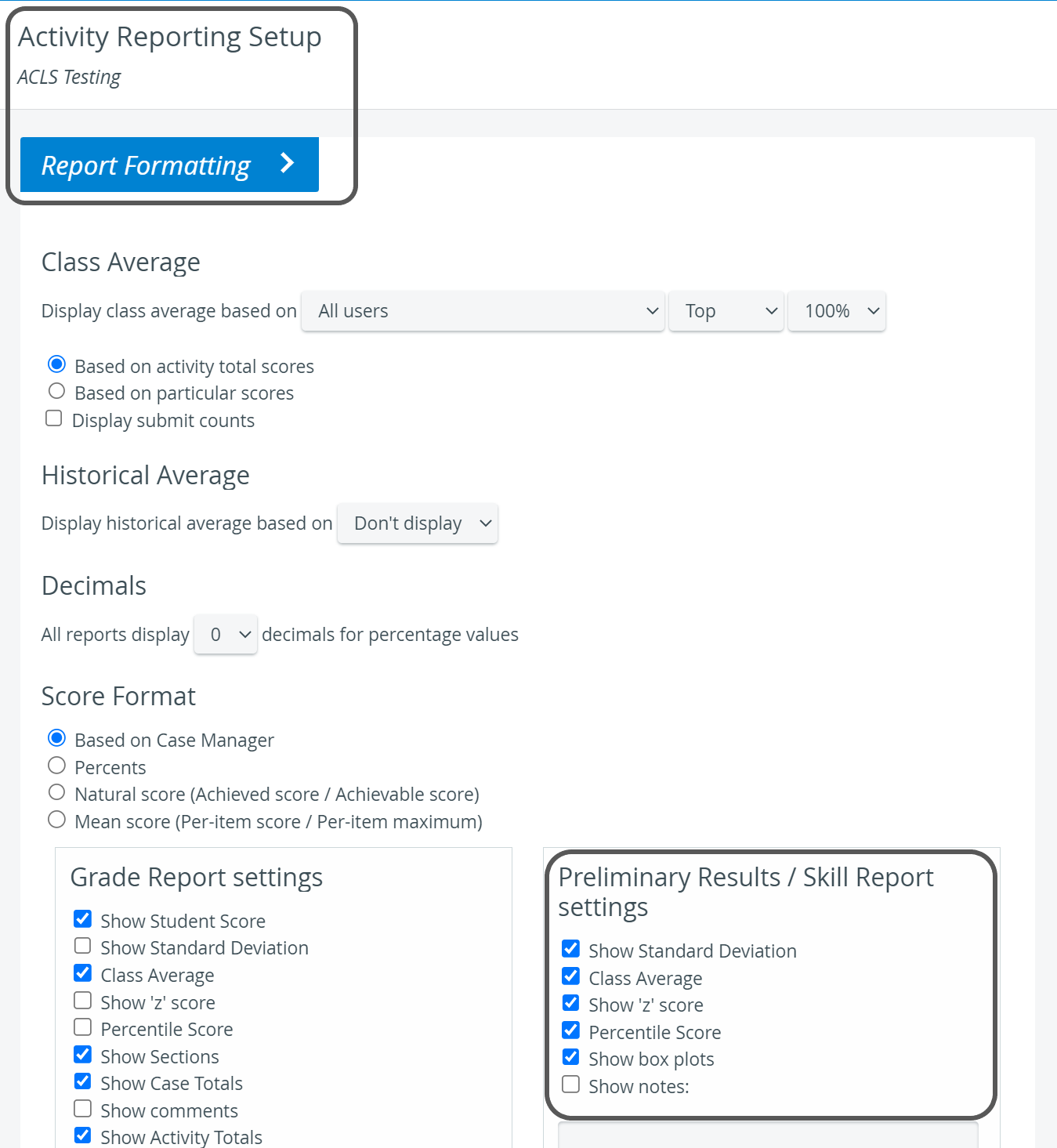Select Based on particular scores radio
The width and height of the screenshot is (1057, 1148).
pyautogui.click(x=56, y=391)
